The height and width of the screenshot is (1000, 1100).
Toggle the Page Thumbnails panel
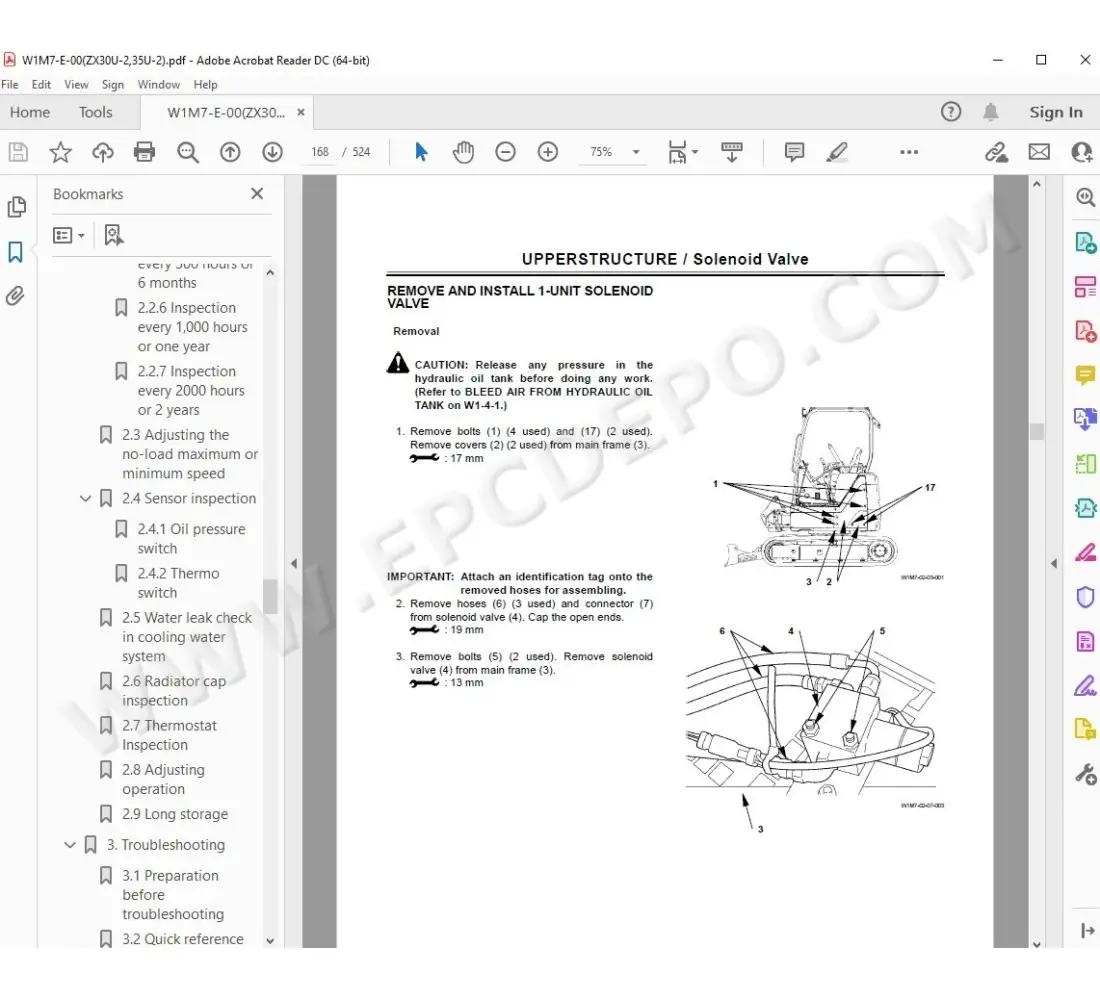coord(16,207)
